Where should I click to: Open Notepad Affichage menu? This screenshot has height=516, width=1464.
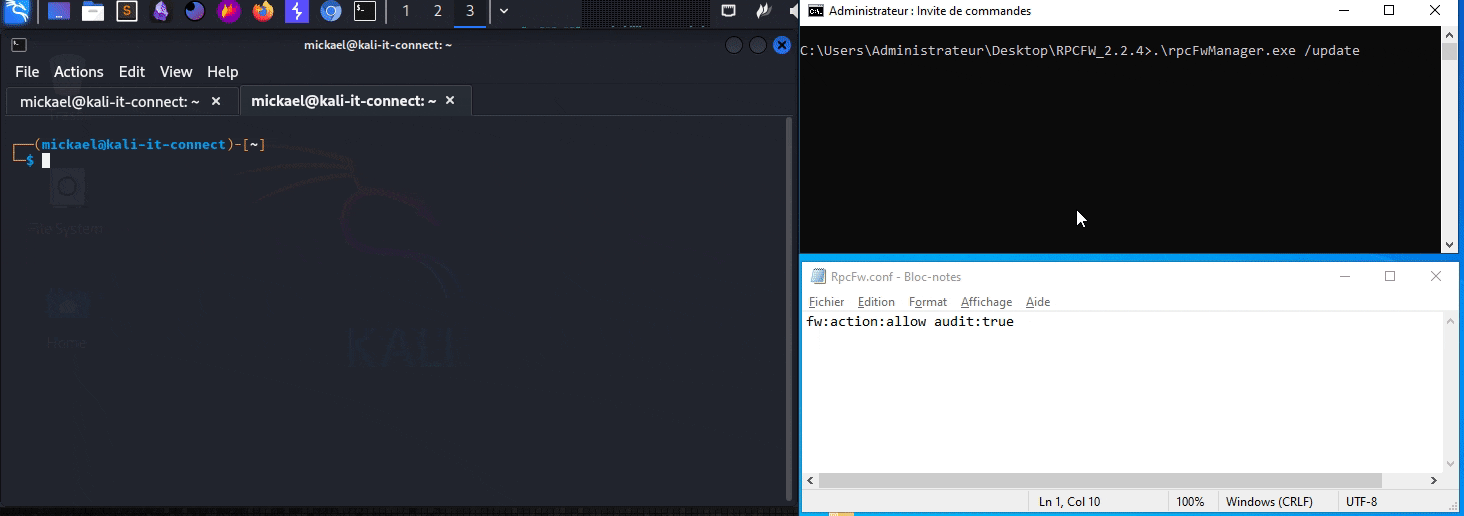point(986,302)
